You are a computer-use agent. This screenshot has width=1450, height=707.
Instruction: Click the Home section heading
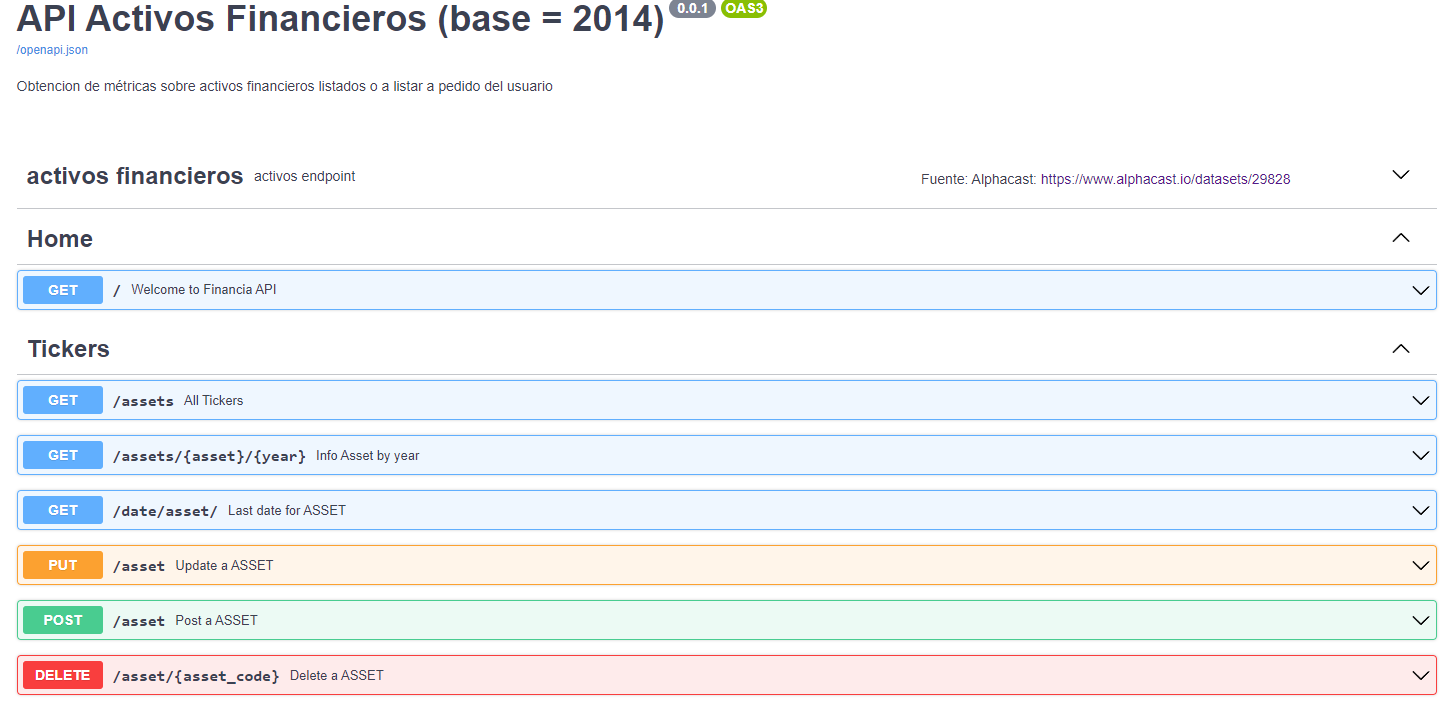(x=60, y=238)
